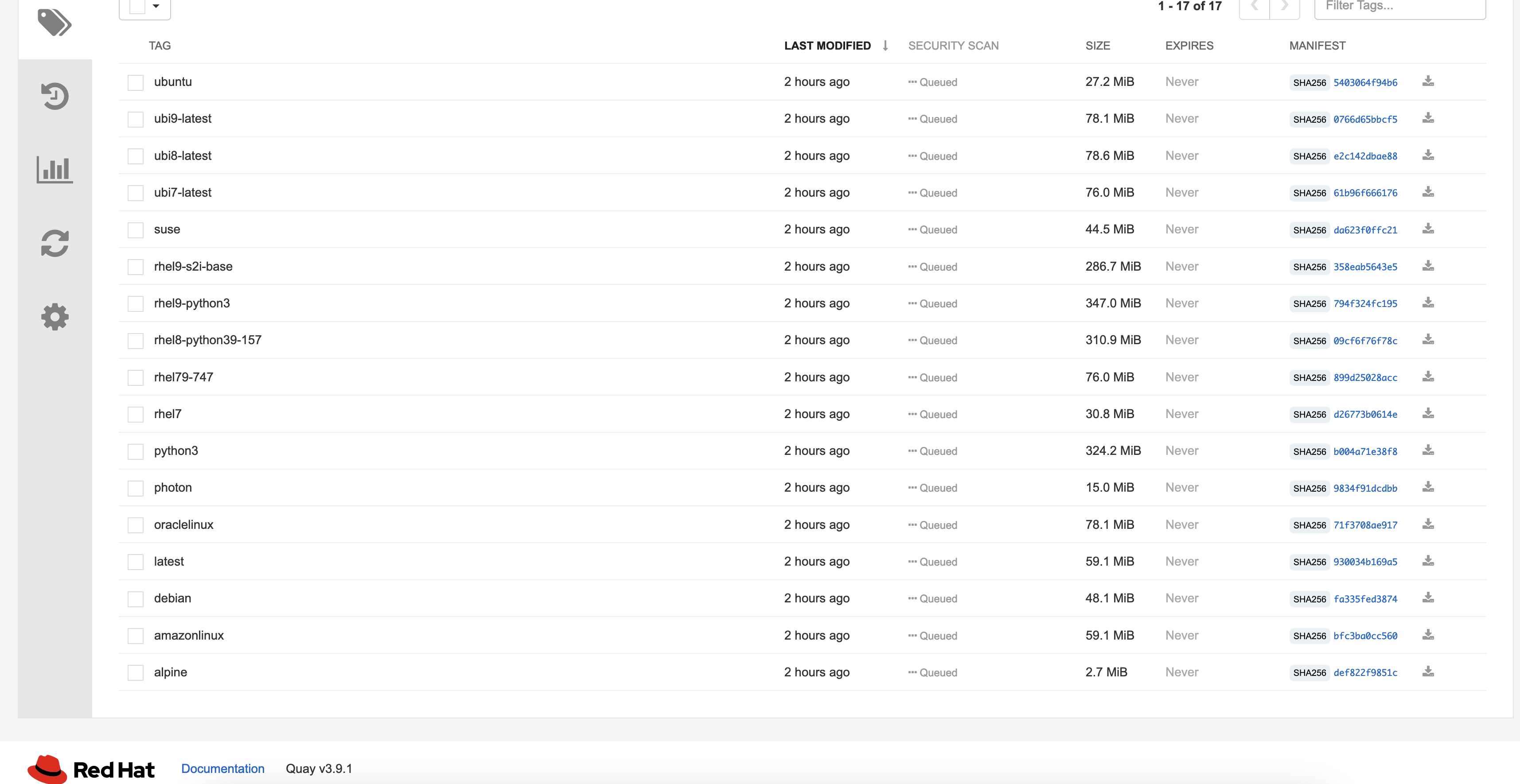This screenshot has width=1520, height=784.
Task: Open the Usage Logs bar chart icon
Action: click(54, 170)
